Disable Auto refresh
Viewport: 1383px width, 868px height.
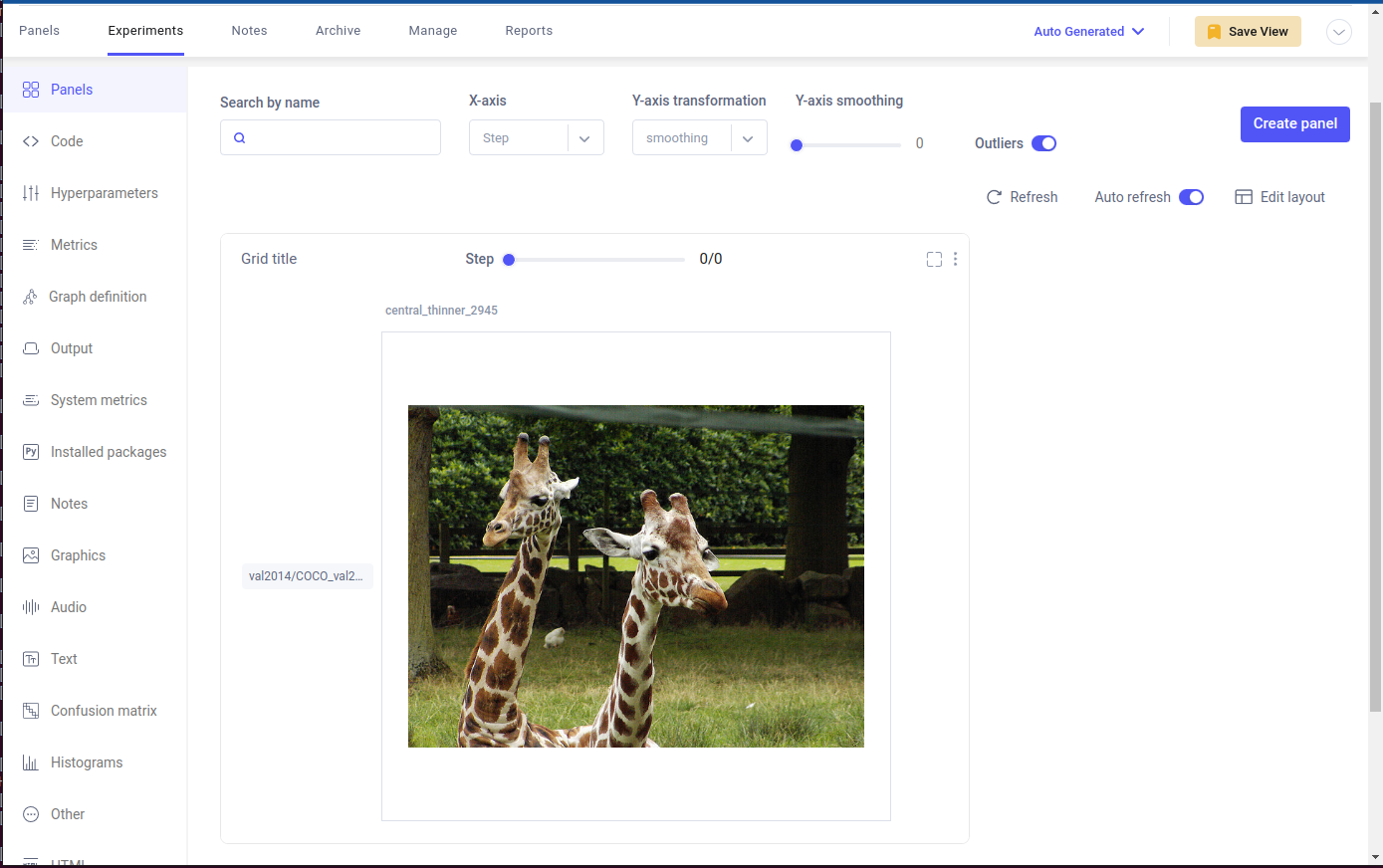click(x=1191, y=196)
